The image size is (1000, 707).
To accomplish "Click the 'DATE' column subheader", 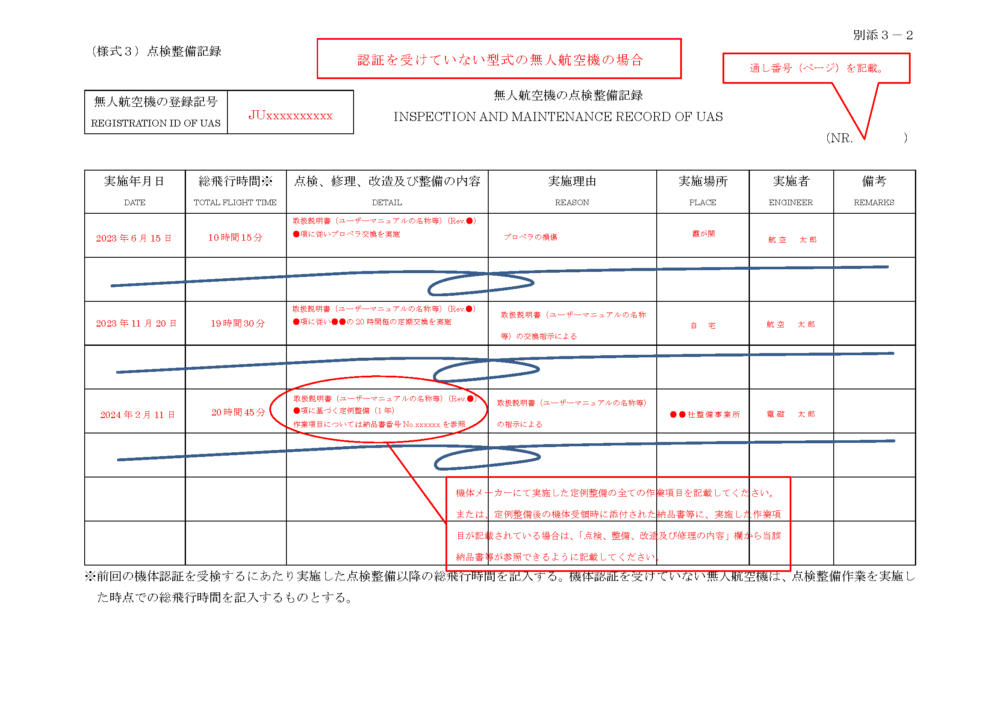I will (x=135, y=203).
